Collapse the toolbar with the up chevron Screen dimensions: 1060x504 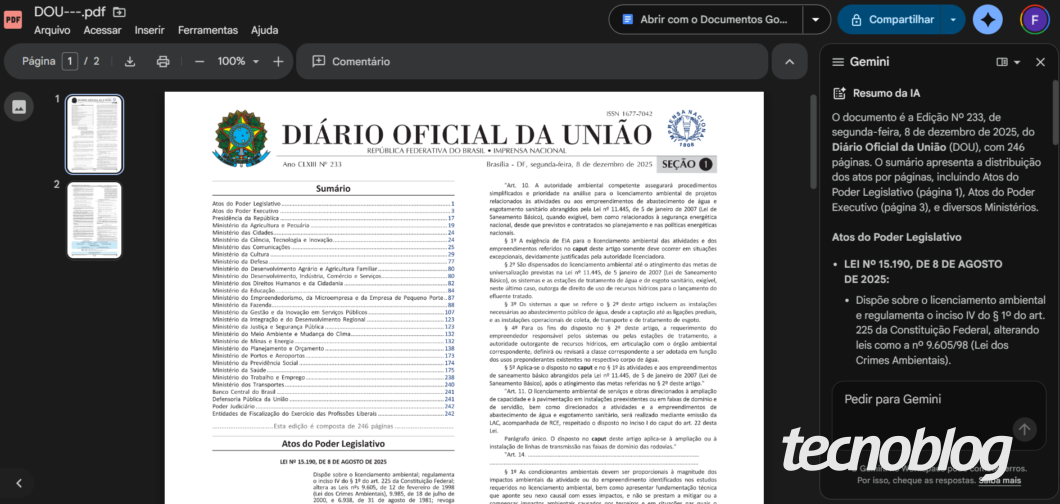pos(790,61)
